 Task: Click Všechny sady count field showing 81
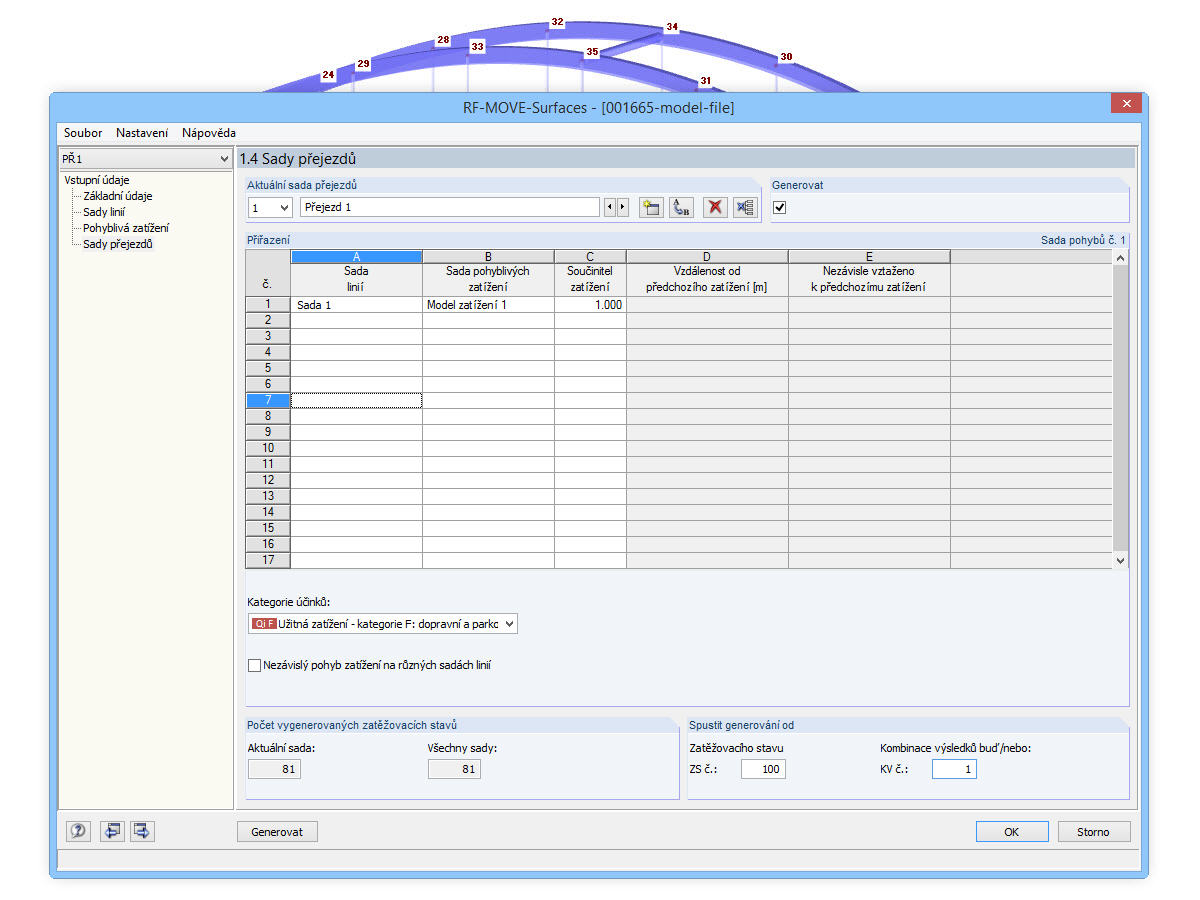[454, 769]
